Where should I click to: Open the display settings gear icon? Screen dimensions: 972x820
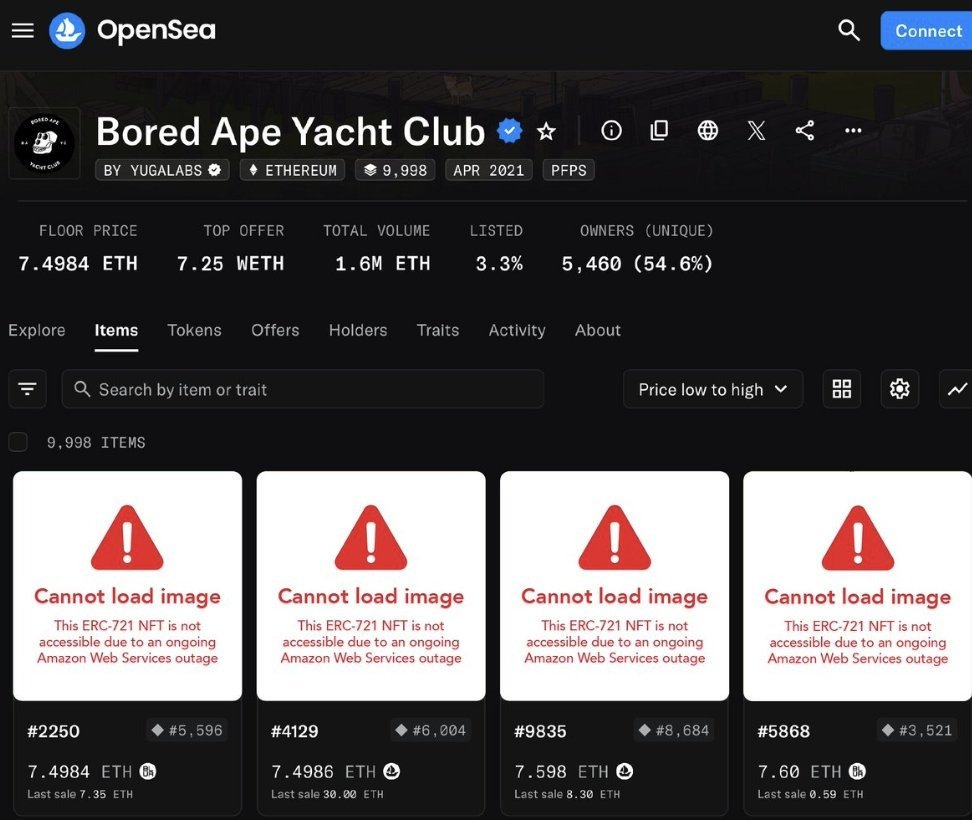pos(899,389)
